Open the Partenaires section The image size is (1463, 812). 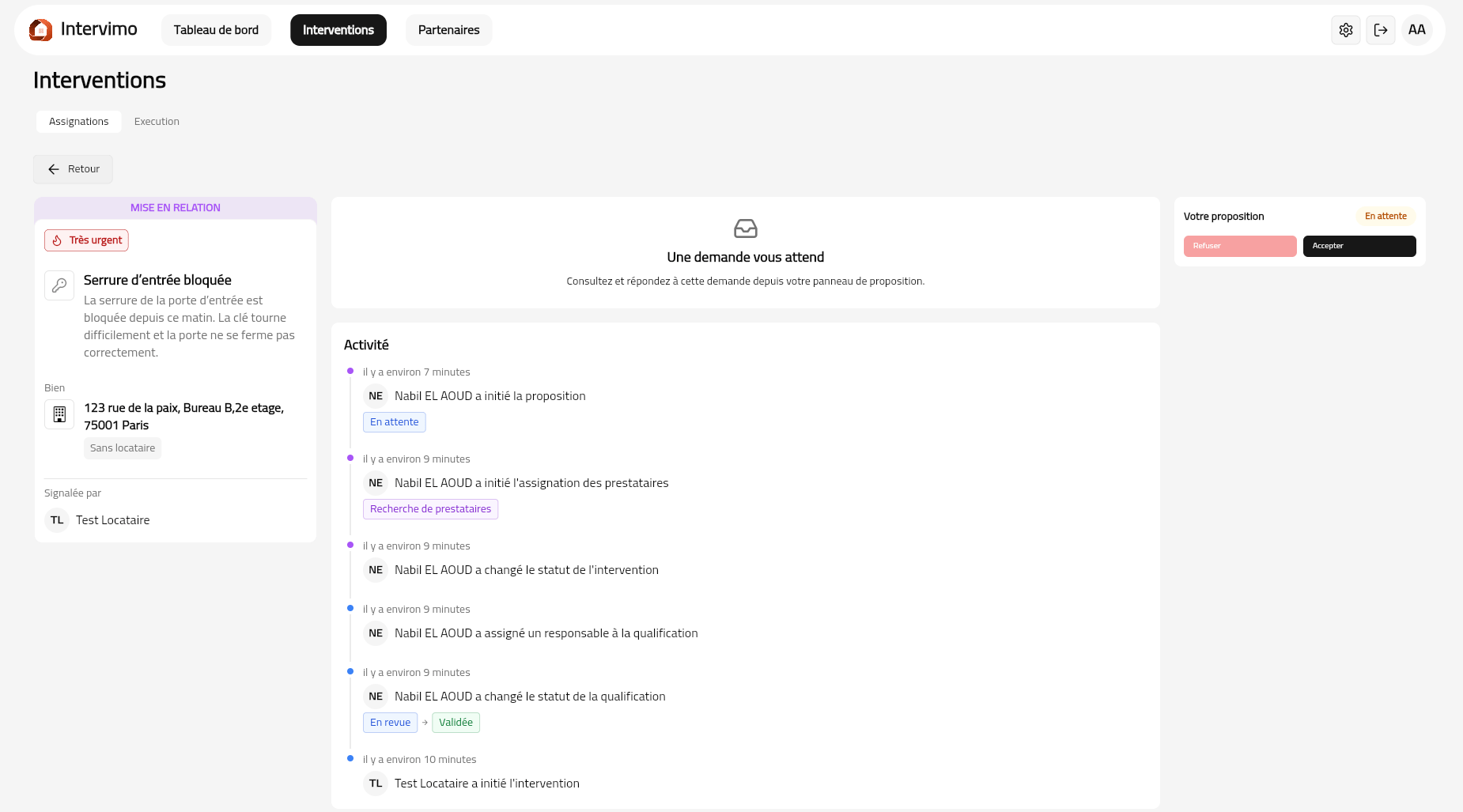coord(448,30)
